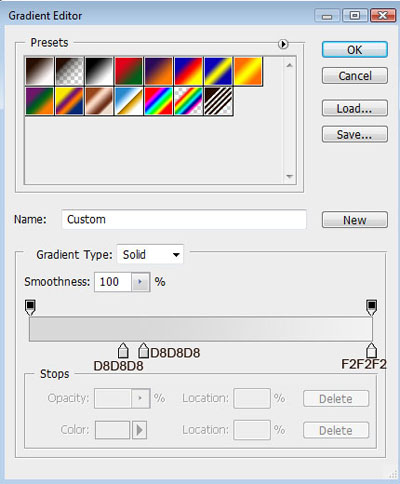Click the left opacity stop above gradient bar
Image resolution: width=400 pixels, height=484 pixels.
pos(30,307)
